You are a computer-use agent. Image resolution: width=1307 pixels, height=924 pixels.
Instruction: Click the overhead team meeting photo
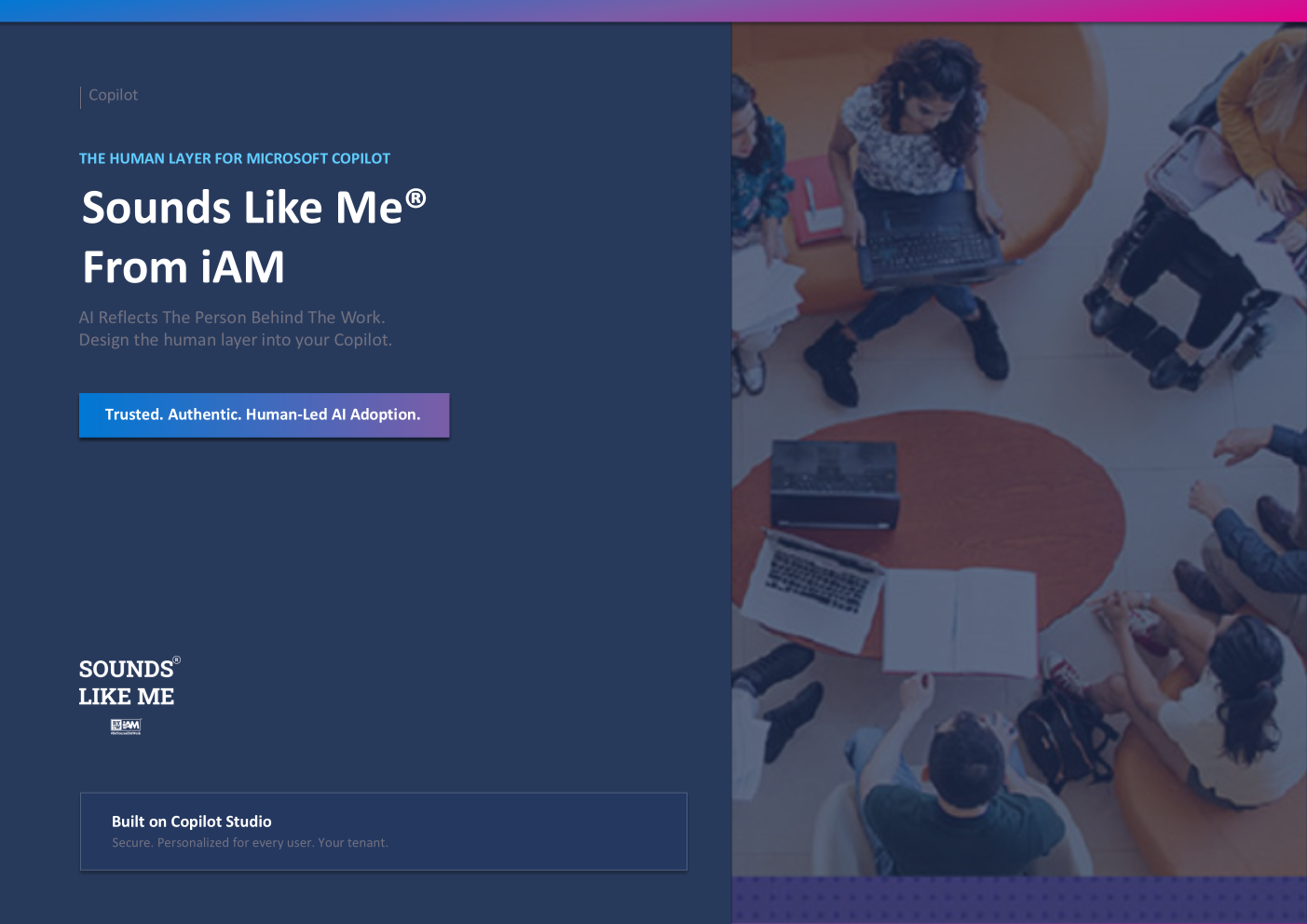coord(1019,449)
